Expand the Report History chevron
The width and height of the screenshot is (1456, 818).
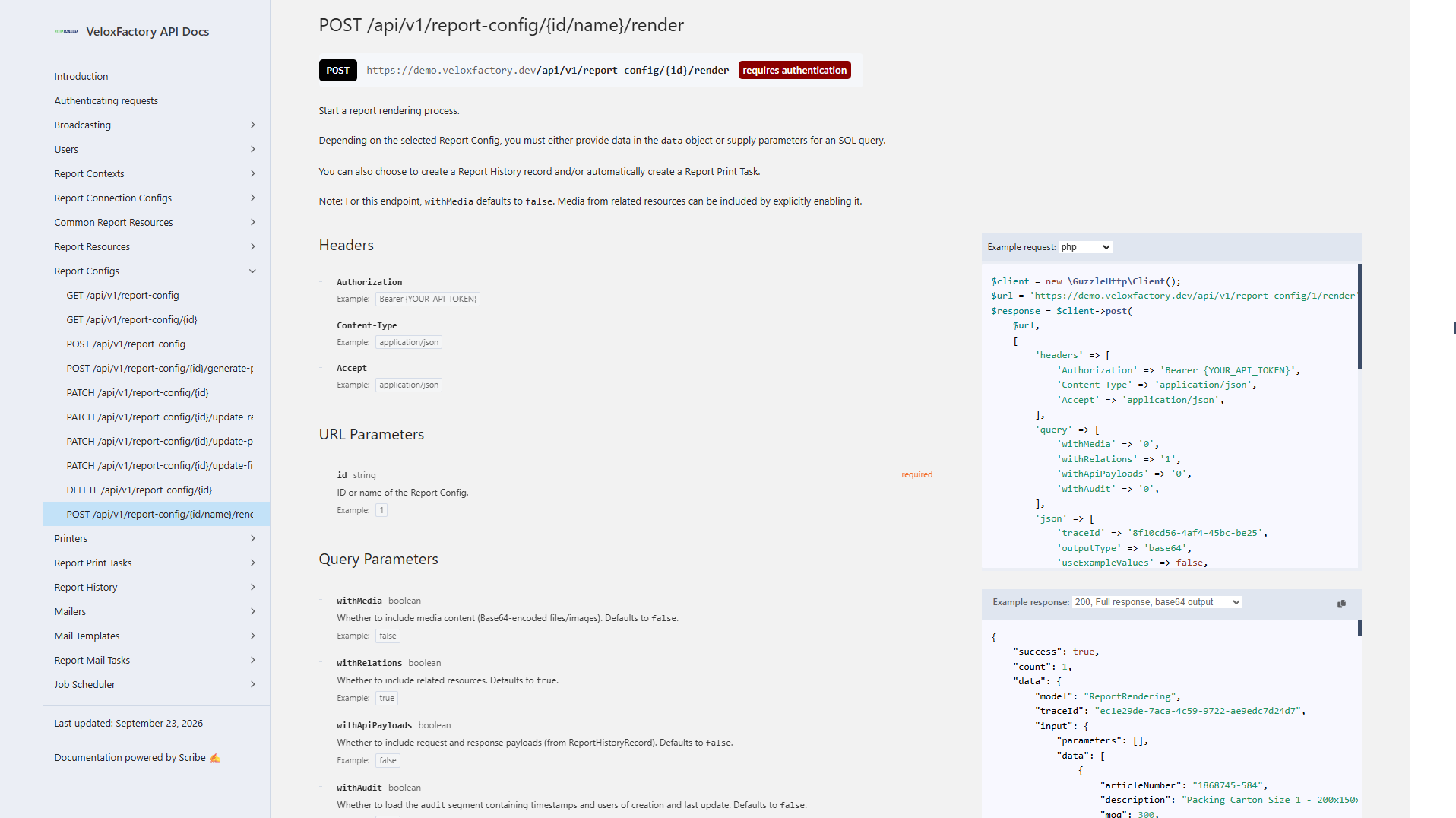click(x=253, y=587)
